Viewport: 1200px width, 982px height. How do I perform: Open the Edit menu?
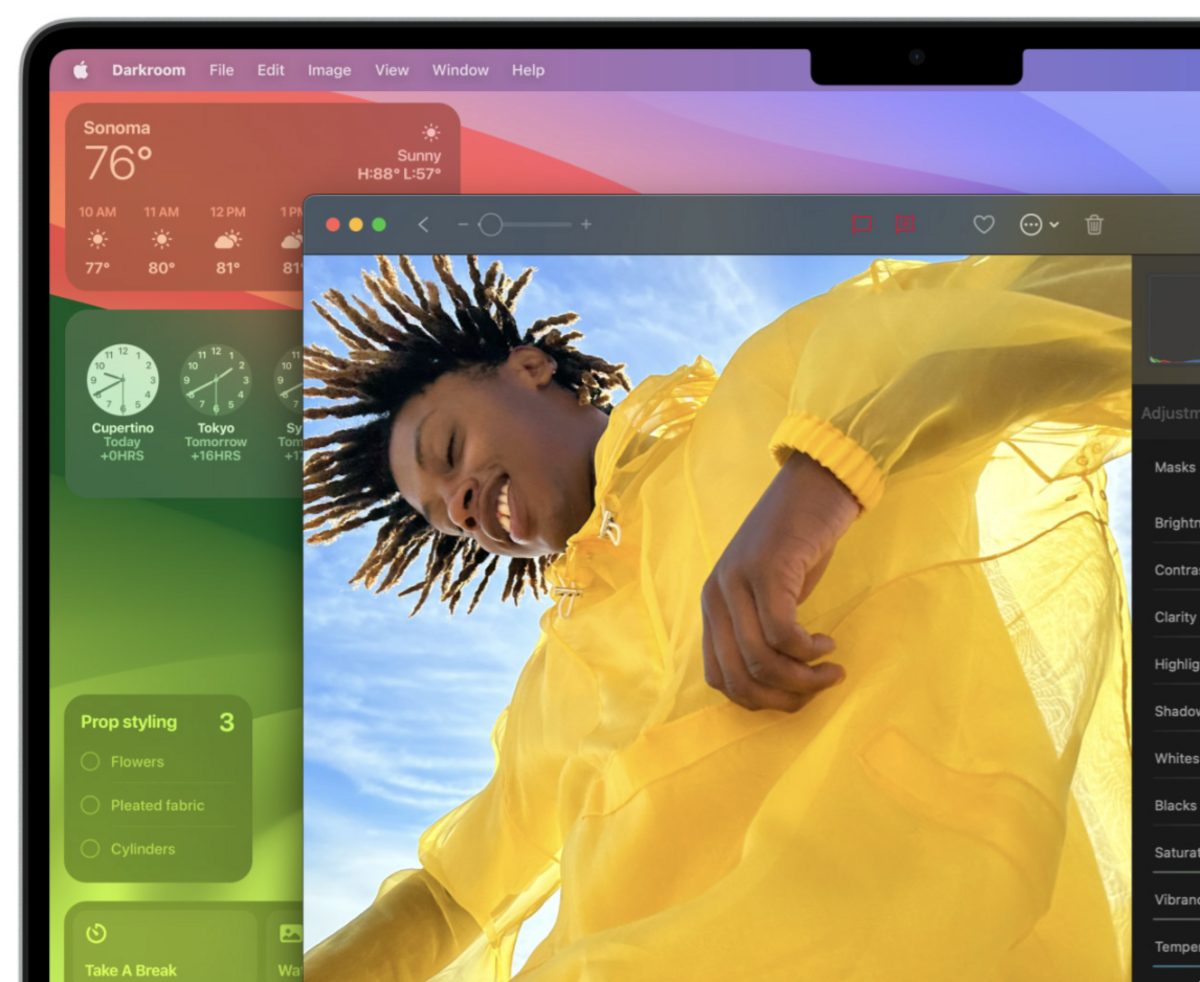271,70
